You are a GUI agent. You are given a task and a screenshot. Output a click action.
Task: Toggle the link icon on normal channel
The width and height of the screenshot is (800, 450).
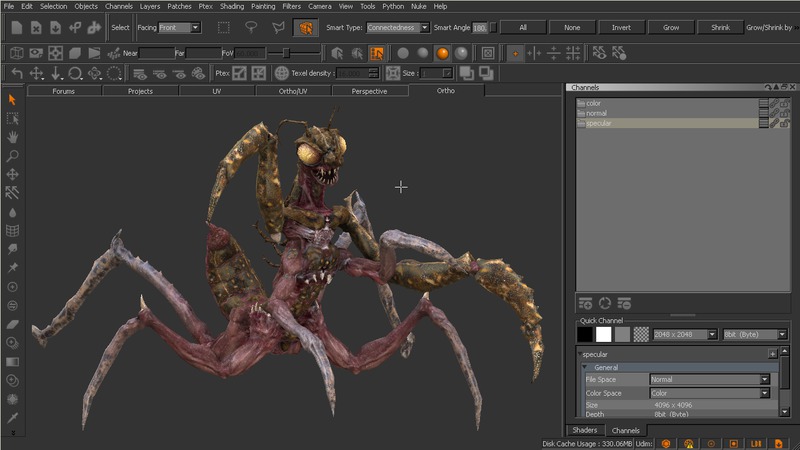[774, 113]
